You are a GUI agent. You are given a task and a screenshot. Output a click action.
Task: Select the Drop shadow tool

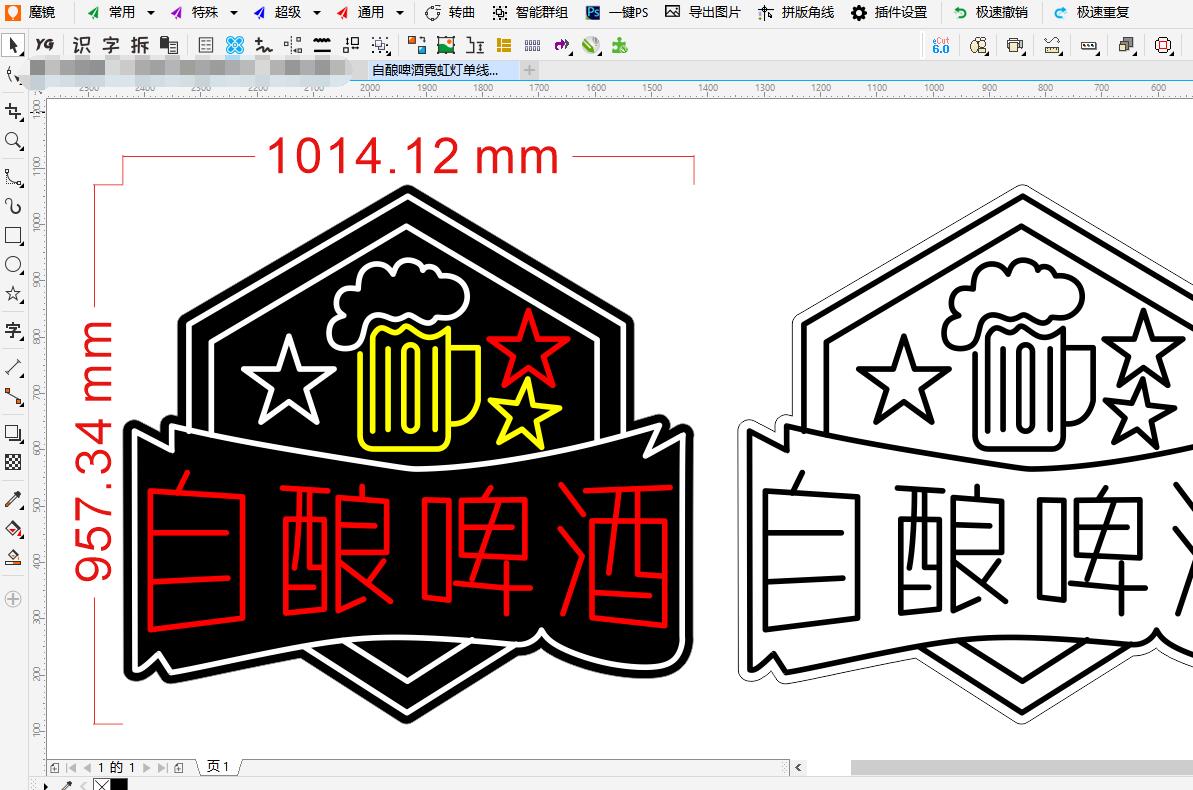13,433
